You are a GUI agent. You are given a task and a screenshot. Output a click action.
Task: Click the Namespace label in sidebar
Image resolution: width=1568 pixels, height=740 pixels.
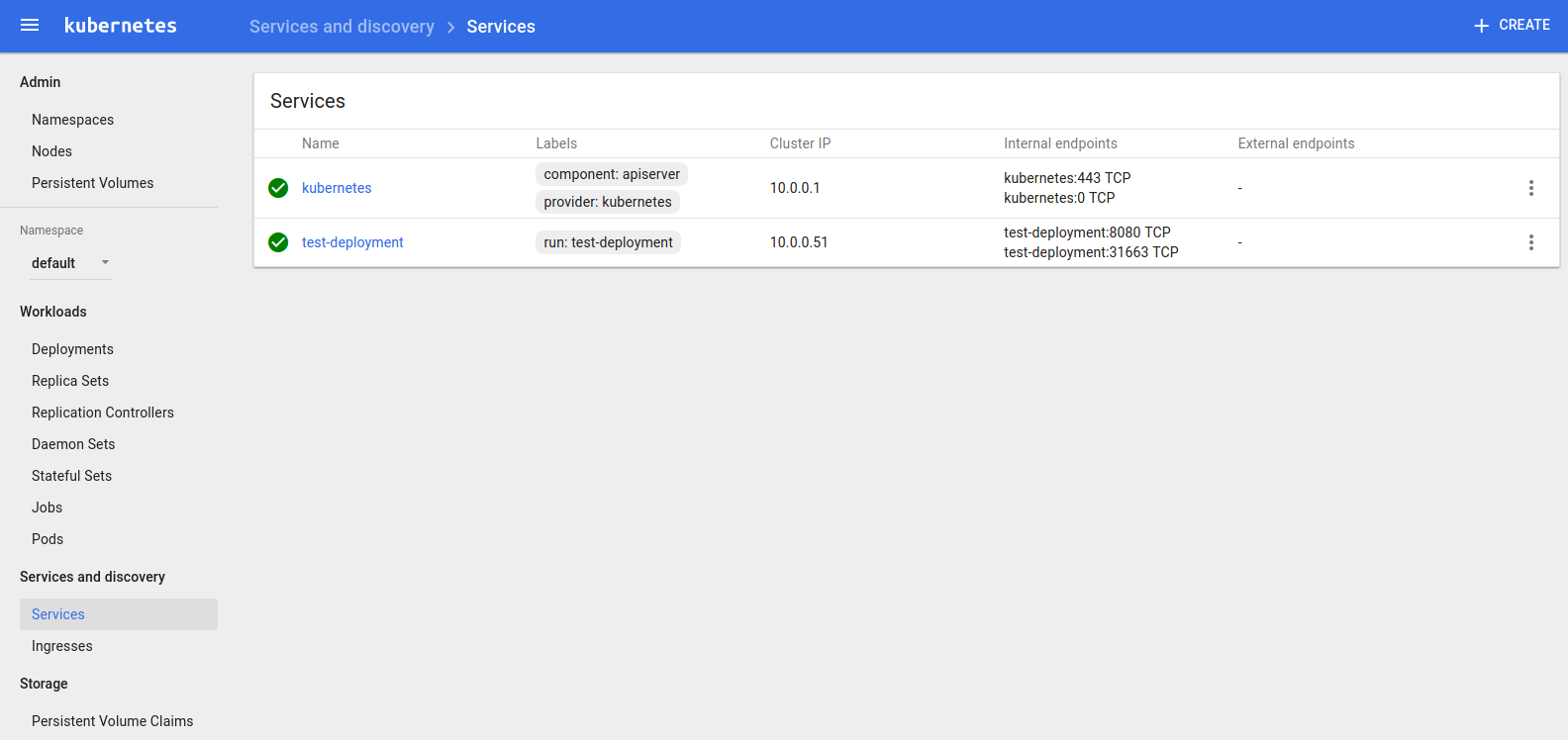[51, 231]
